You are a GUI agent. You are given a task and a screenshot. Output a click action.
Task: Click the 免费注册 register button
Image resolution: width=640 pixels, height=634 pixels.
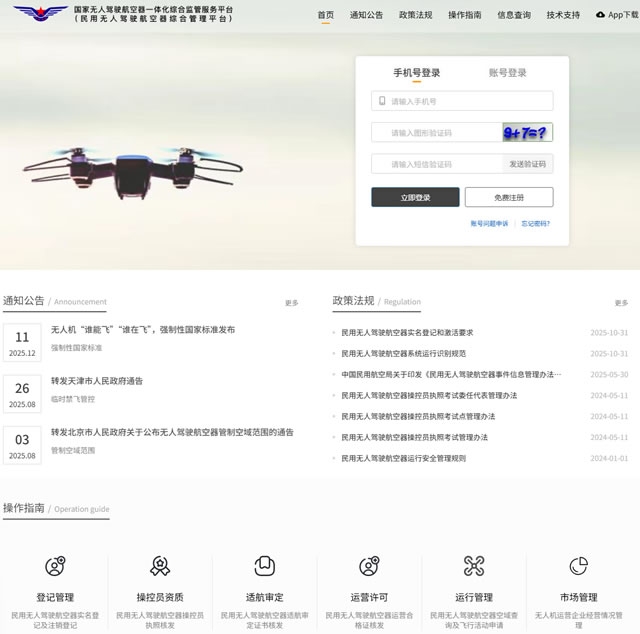click(509, 197)
